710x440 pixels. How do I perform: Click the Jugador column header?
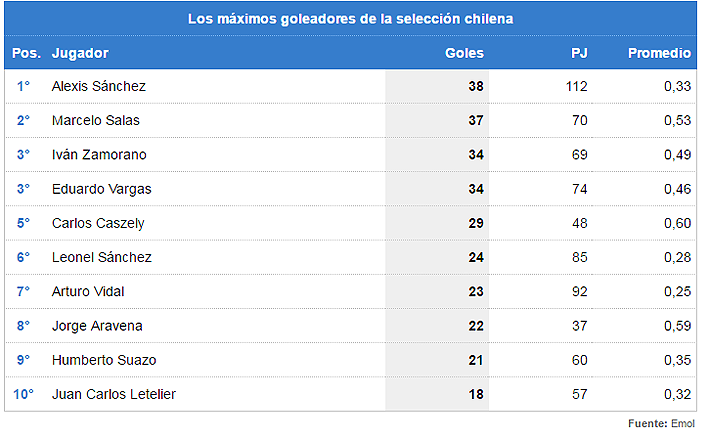coord(80,53)
